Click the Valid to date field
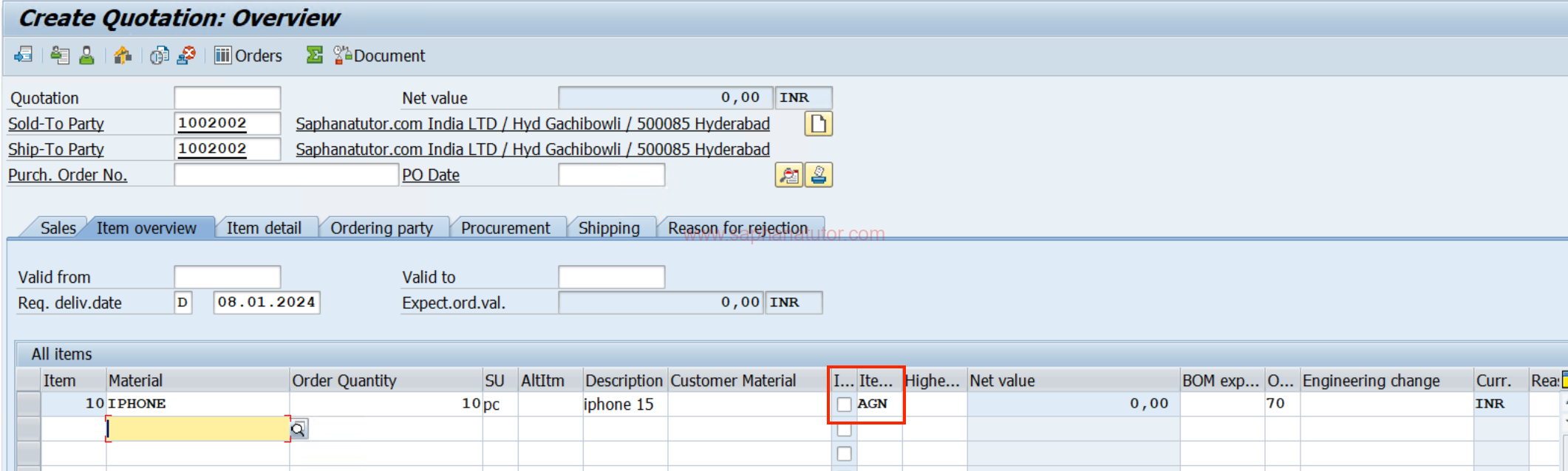The height and width of the screenshot is (471, 1568). pos(612,277)
